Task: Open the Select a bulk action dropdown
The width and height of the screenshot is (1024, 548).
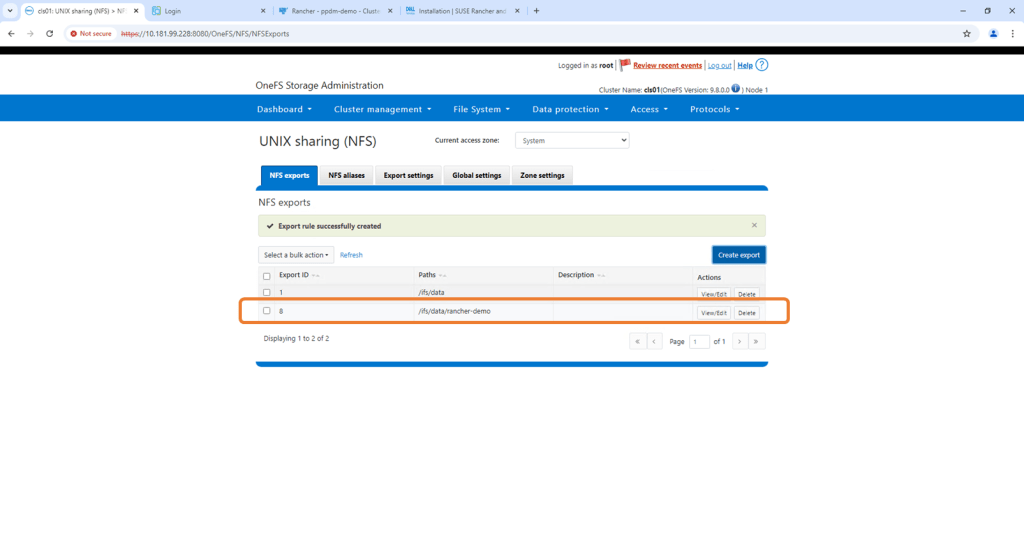Action: click(x=296, y=255)
